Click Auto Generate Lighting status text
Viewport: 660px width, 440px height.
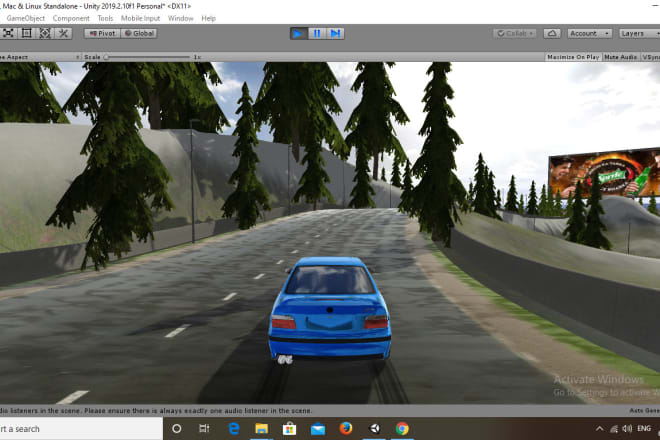click(x=644, y=411)
